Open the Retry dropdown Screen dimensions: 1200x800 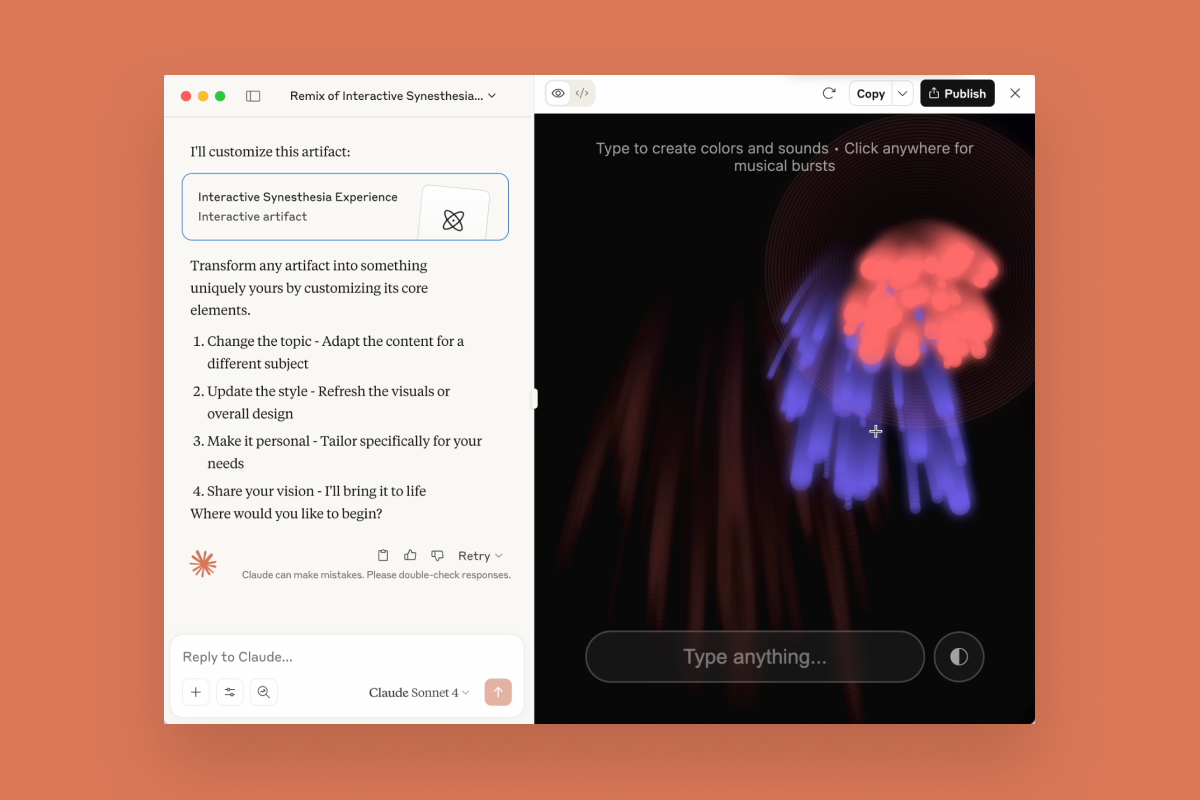[480, 556]
